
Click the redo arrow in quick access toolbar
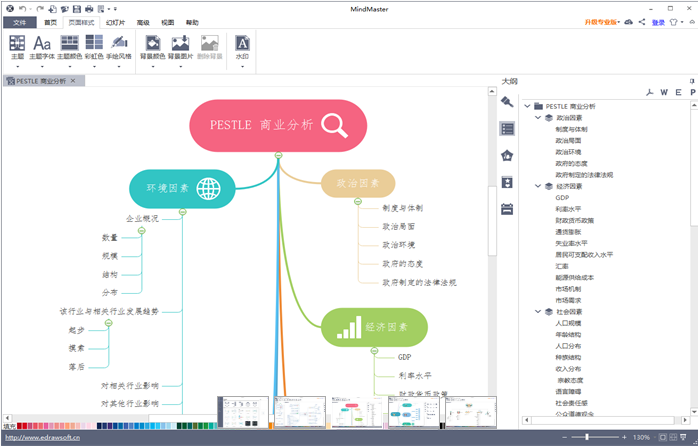click(40, 8)
